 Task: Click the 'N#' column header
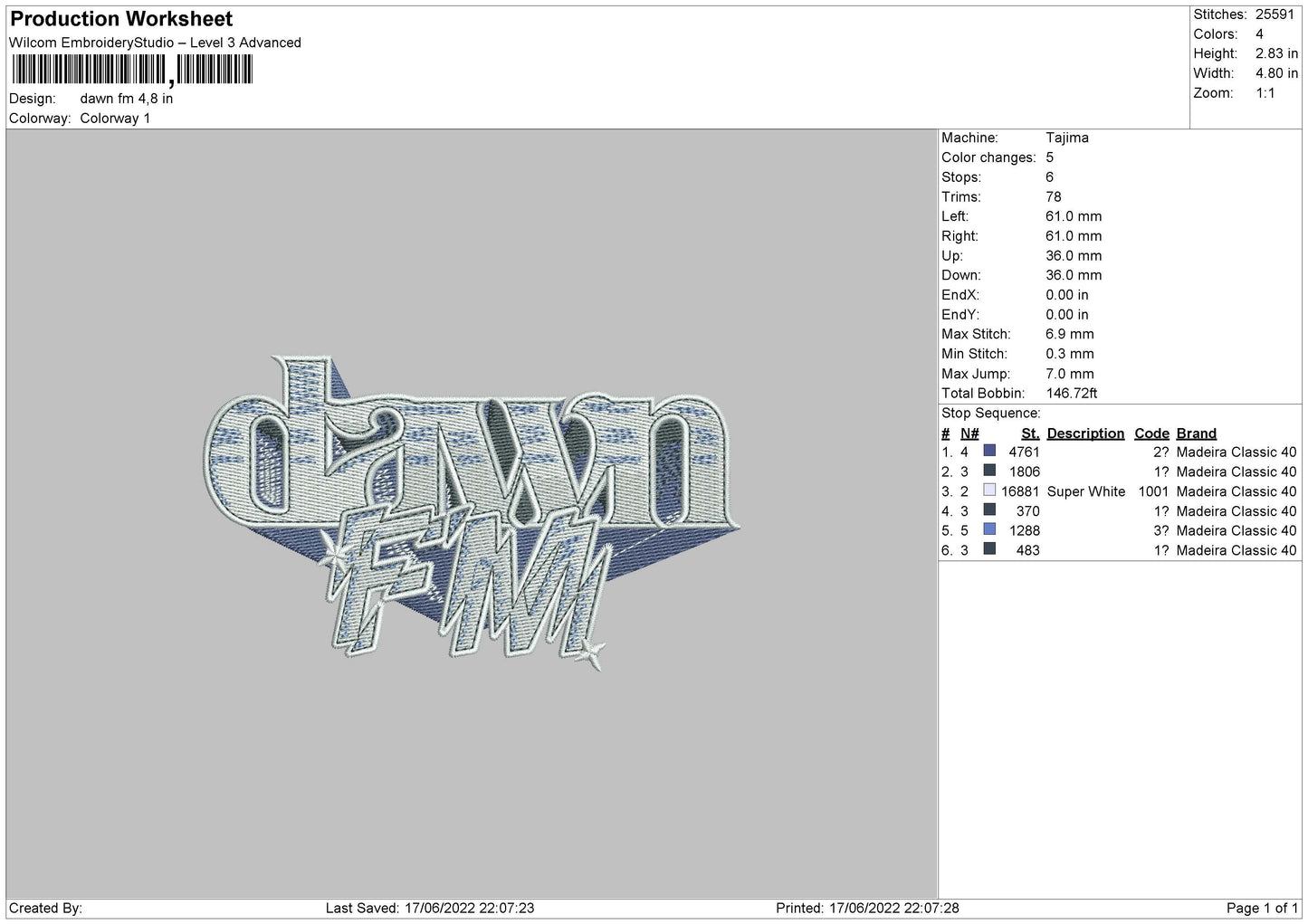pos(969,433)
